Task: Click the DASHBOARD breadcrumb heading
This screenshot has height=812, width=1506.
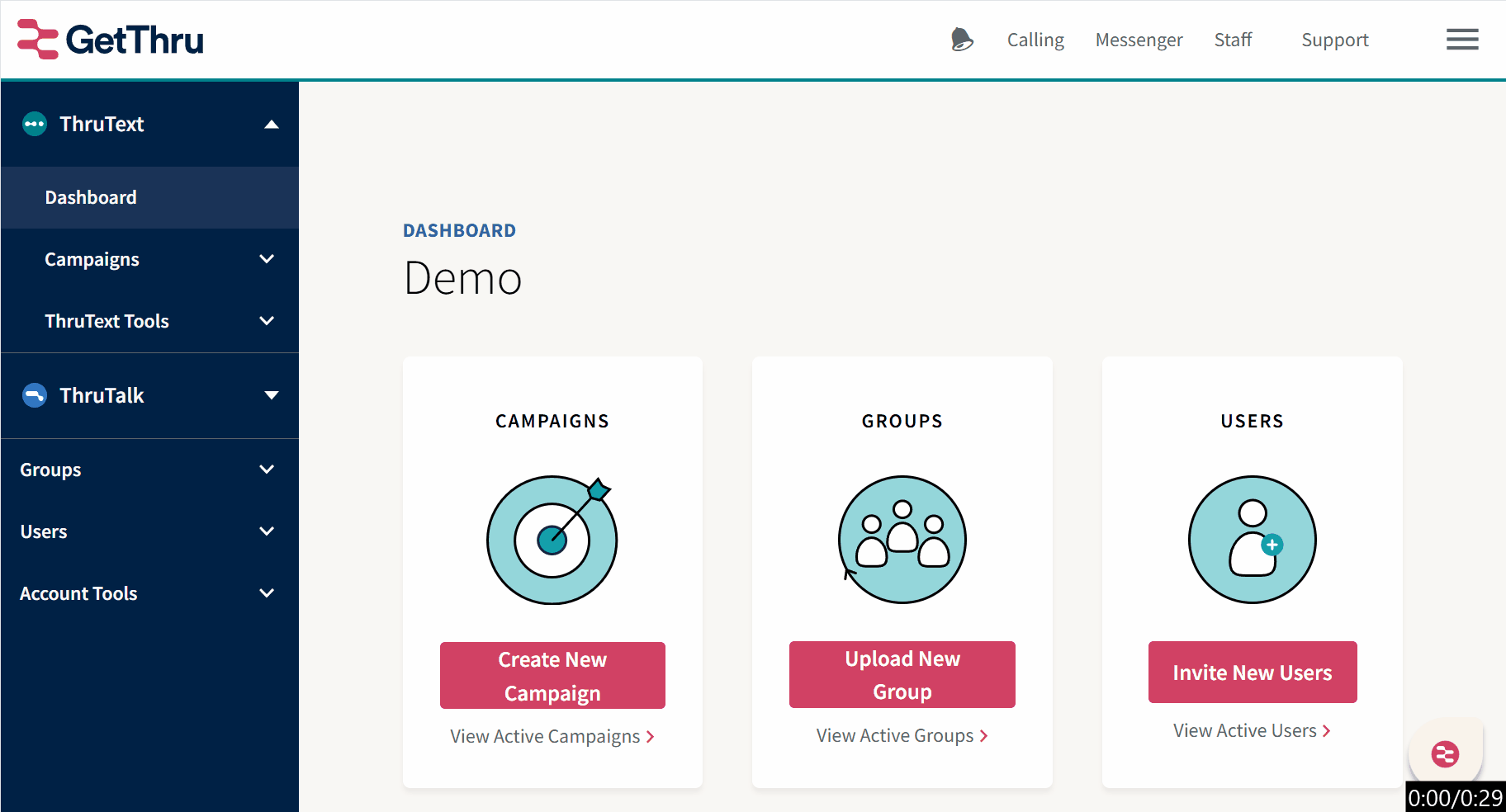Action: coord(459,230)
